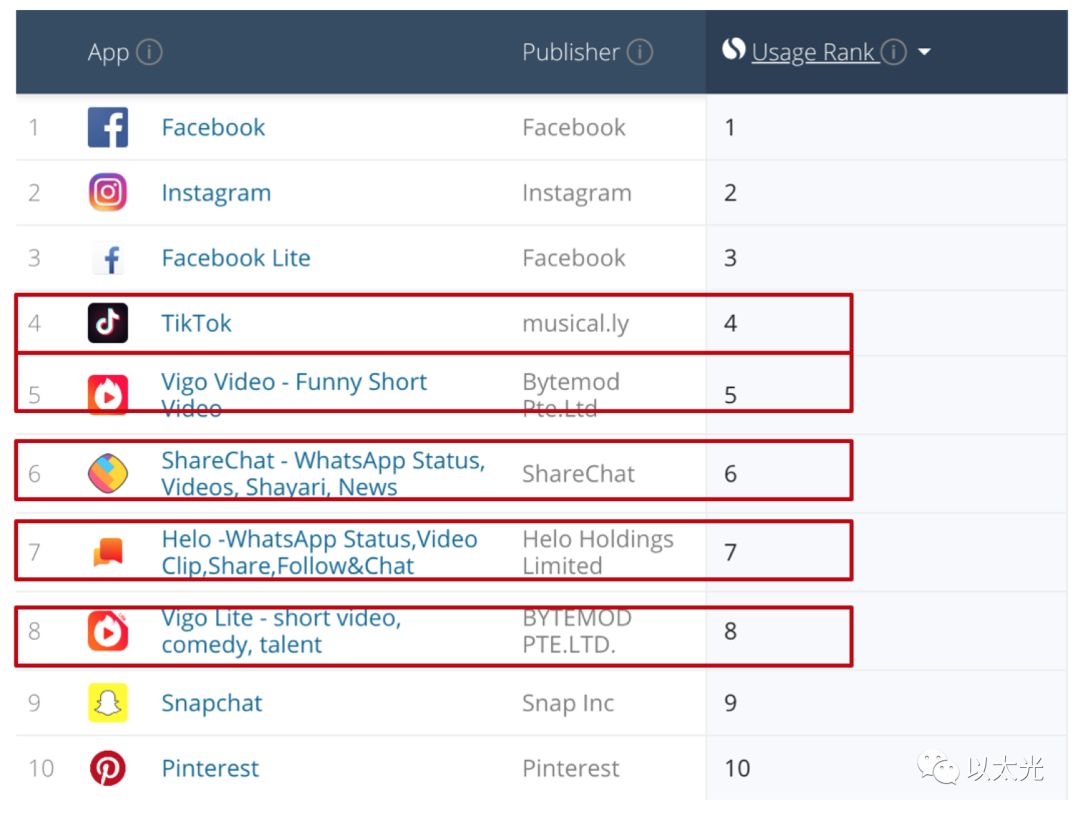This screenshot has width=1080, height=816.
Task: Select publisher ShareChat cell
Action: [579, 474]
